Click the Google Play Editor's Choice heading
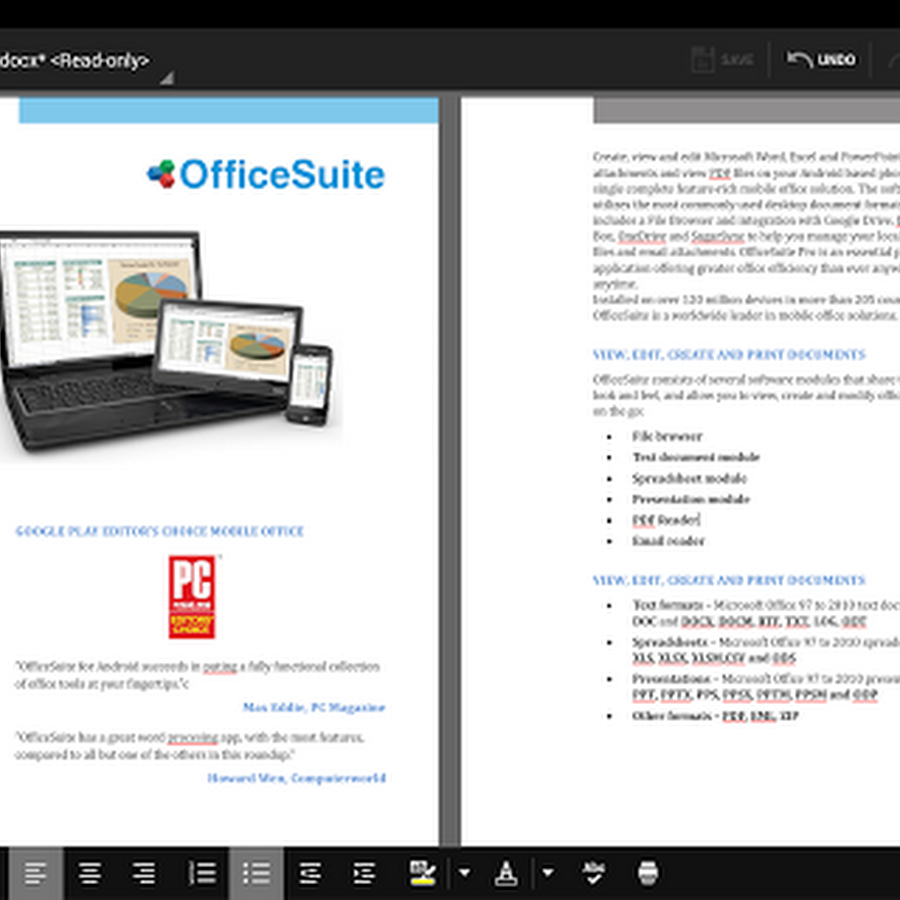This screenshot has width=900, height=900. pos(159,531)
